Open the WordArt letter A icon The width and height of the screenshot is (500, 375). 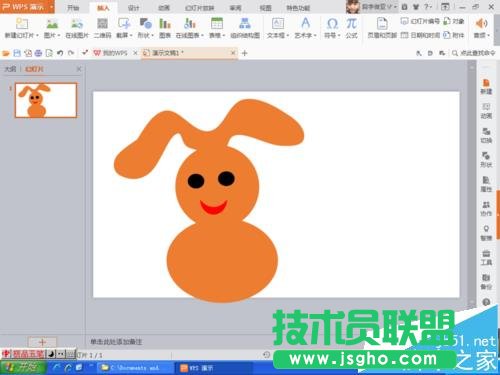(305, 23)
